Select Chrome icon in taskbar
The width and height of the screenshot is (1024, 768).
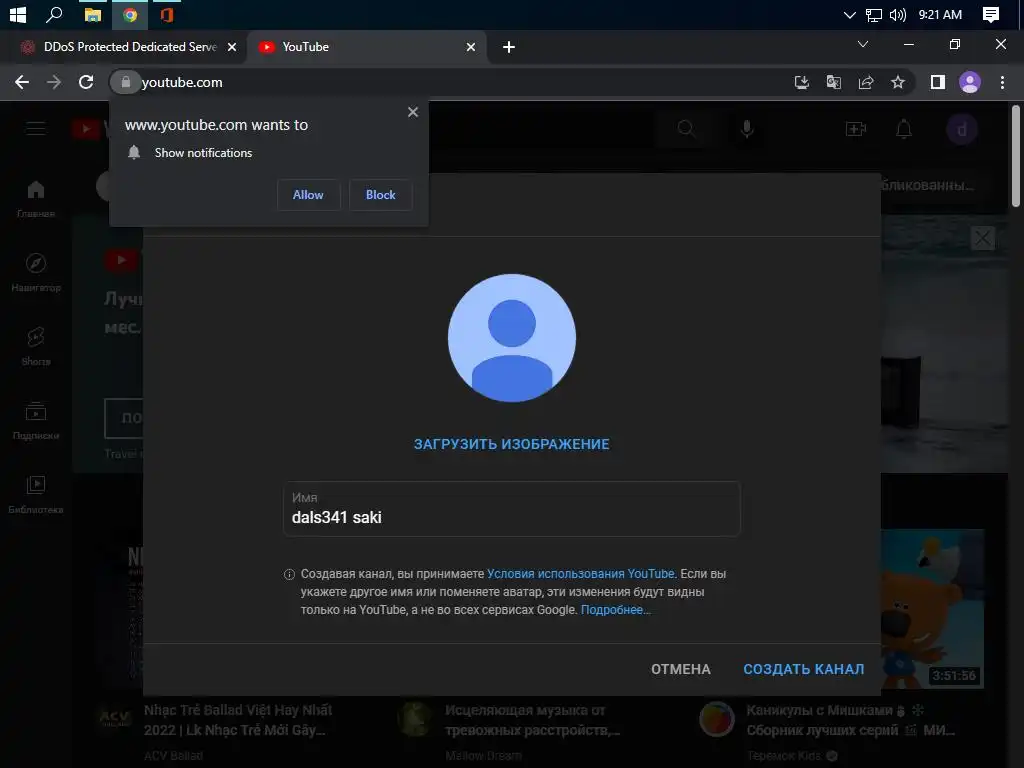point(130,14)
